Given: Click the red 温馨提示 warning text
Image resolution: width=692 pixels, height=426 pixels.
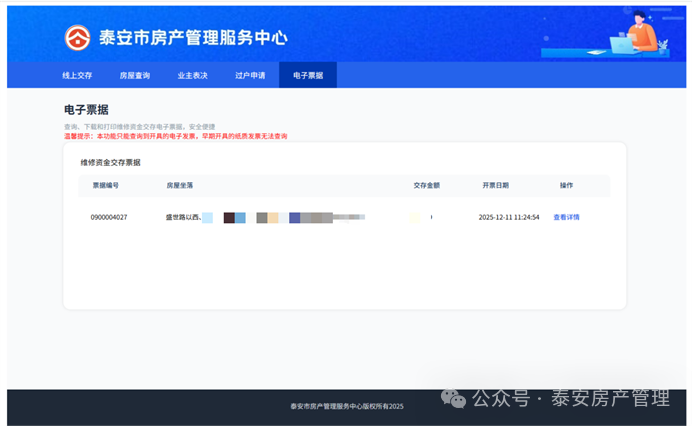Looking at the screenshot, I should (x=175, y=136).
